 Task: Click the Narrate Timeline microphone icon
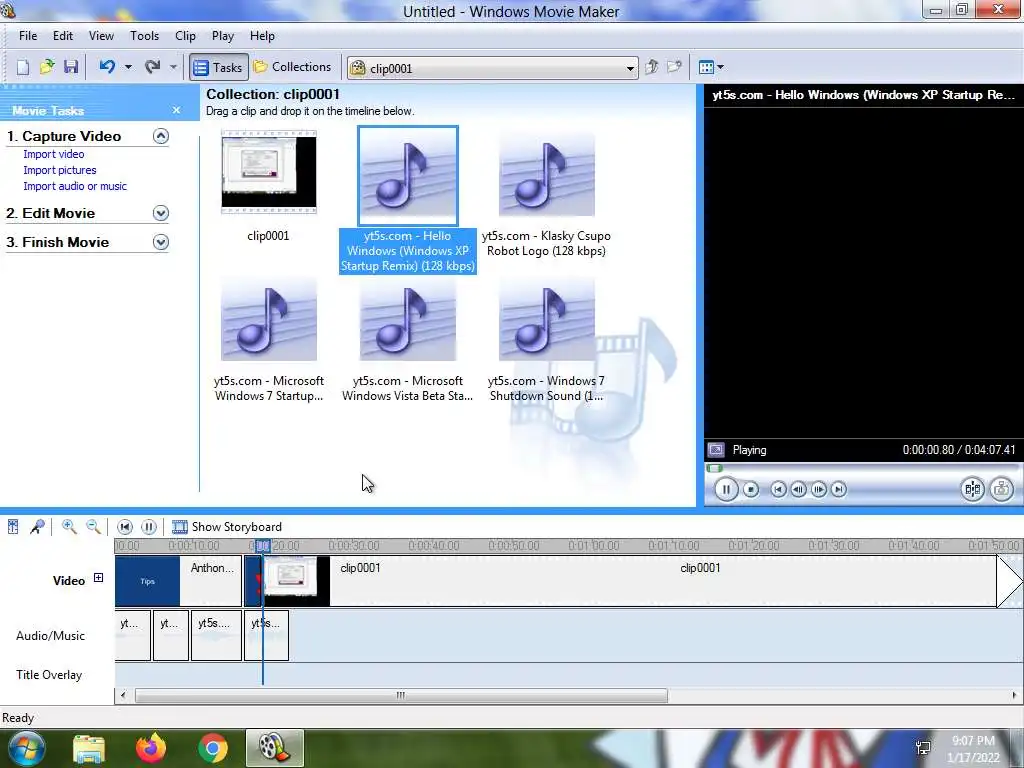37,526
